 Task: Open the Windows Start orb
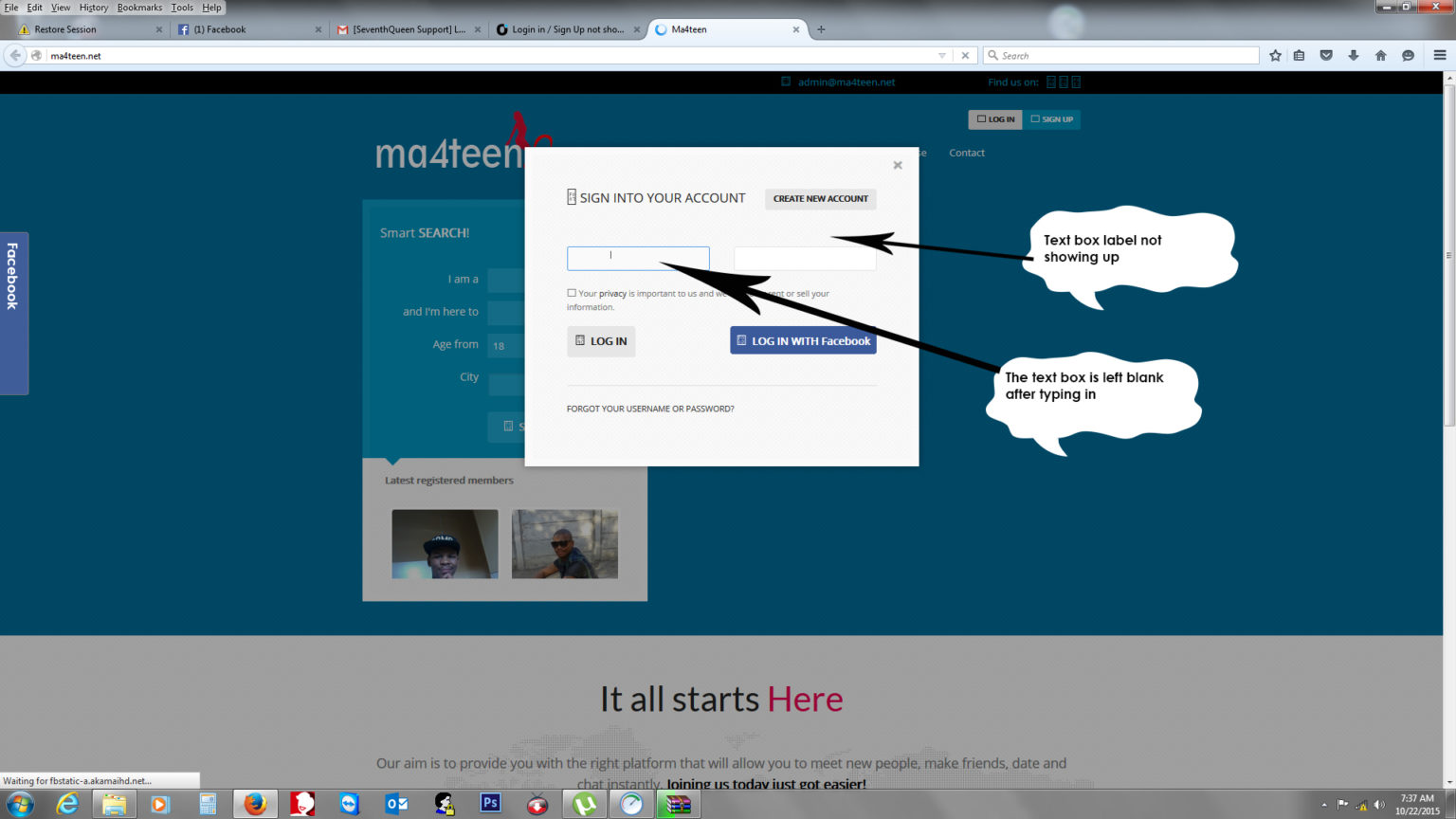20,804
